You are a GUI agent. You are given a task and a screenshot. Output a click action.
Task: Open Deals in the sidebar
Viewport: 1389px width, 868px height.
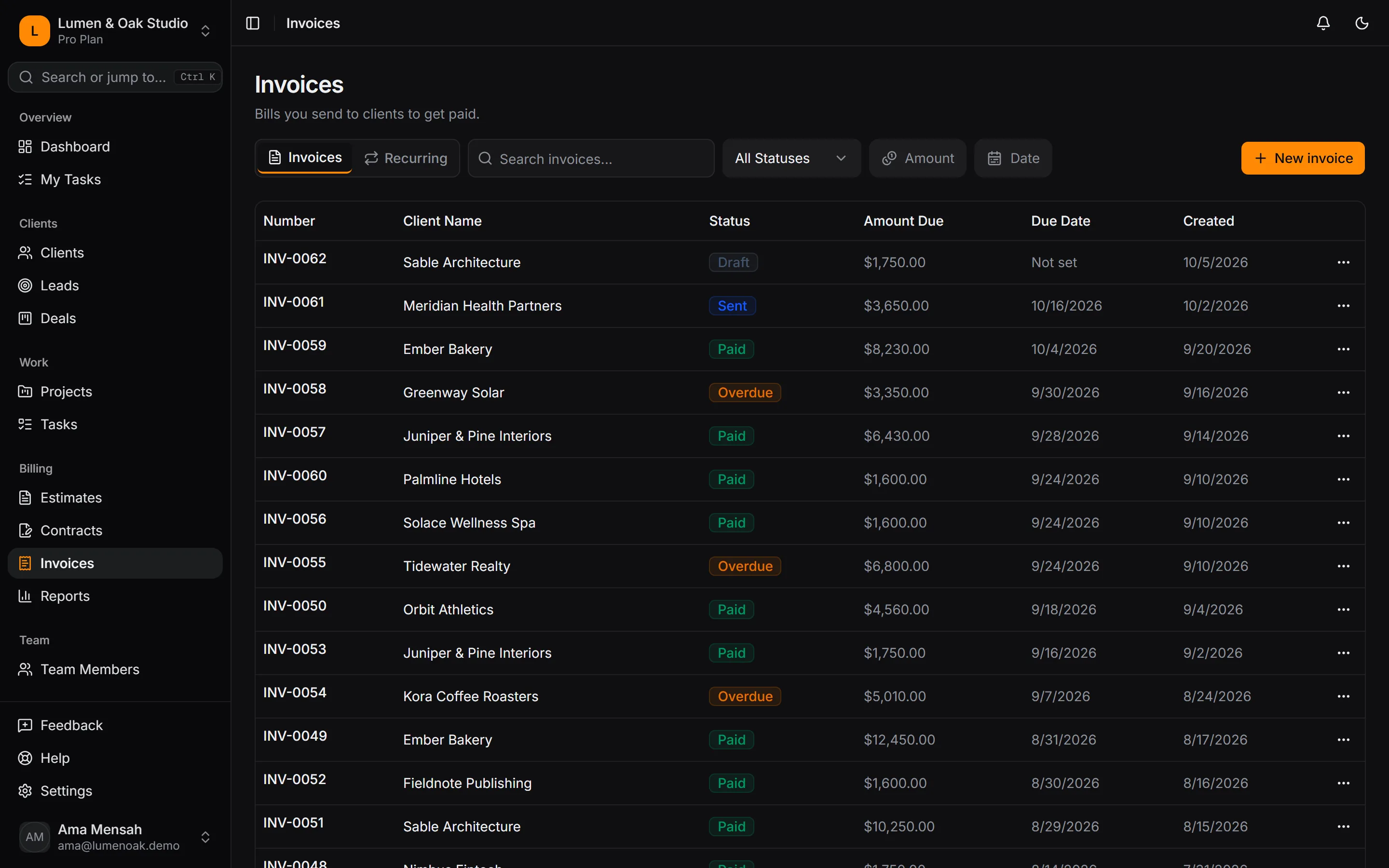pos(115,318)
